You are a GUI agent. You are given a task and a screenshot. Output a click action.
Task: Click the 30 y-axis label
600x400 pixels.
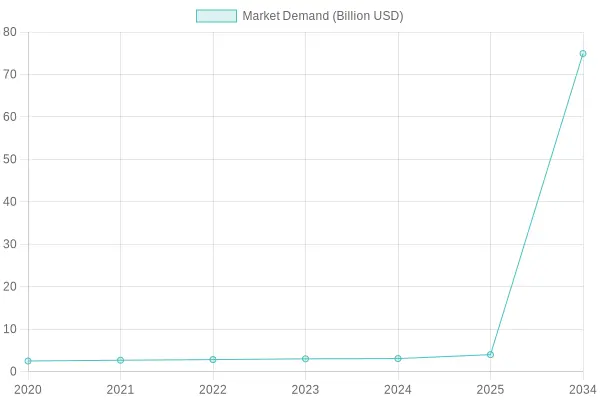click(x=10, y=244)
